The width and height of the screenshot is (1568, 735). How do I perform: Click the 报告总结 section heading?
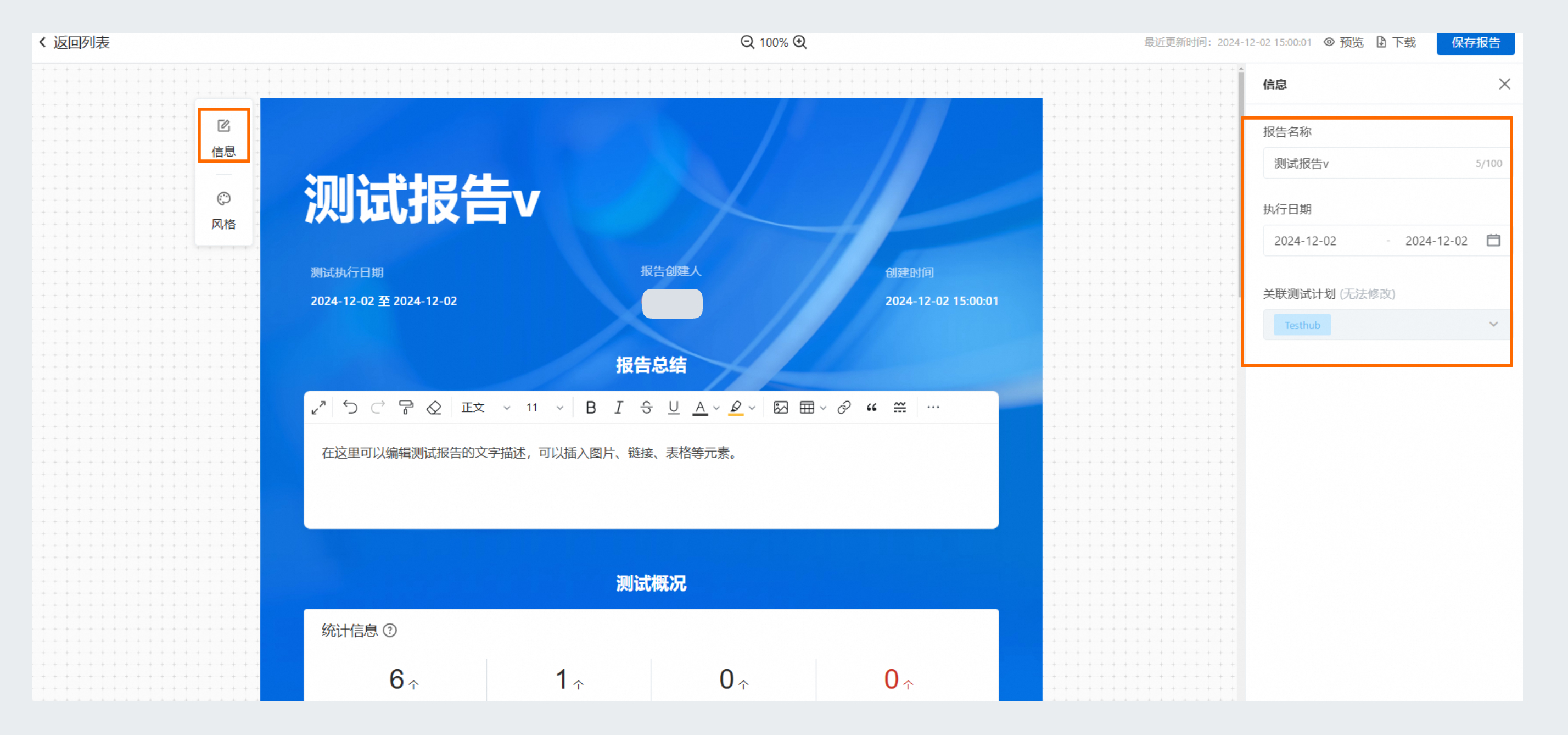651,365
